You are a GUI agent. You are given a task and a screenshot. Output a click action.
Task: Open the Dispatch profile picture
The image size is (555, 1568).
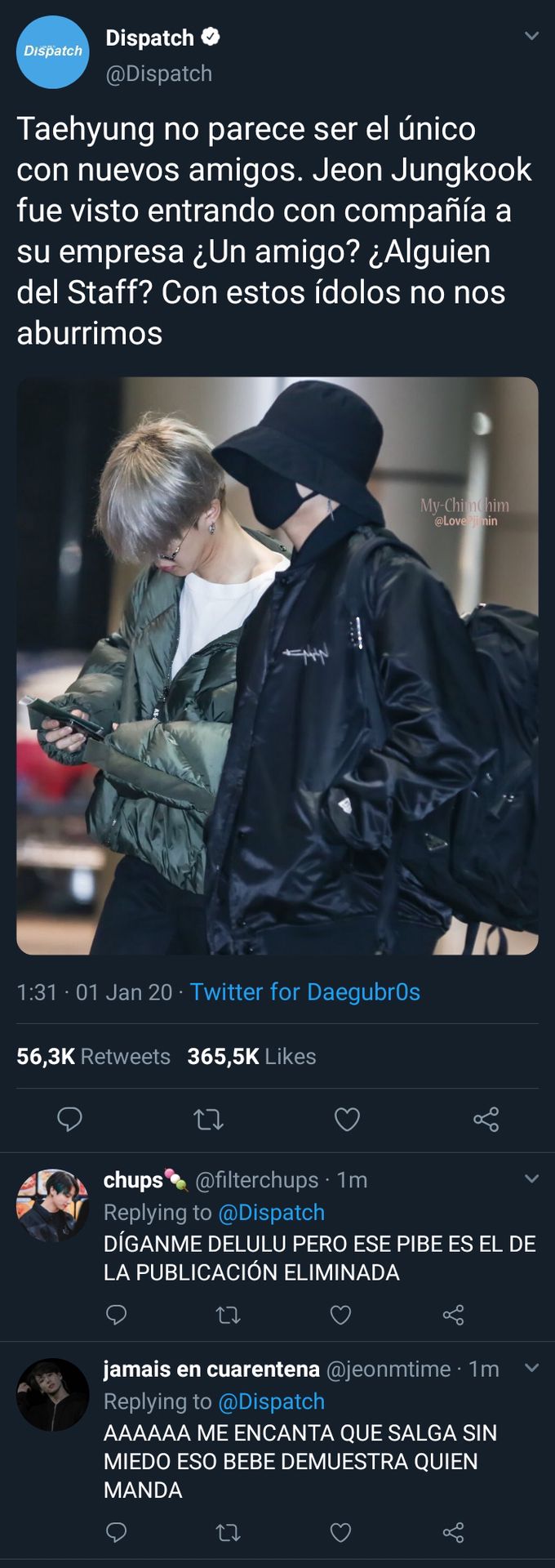(53, 52)
